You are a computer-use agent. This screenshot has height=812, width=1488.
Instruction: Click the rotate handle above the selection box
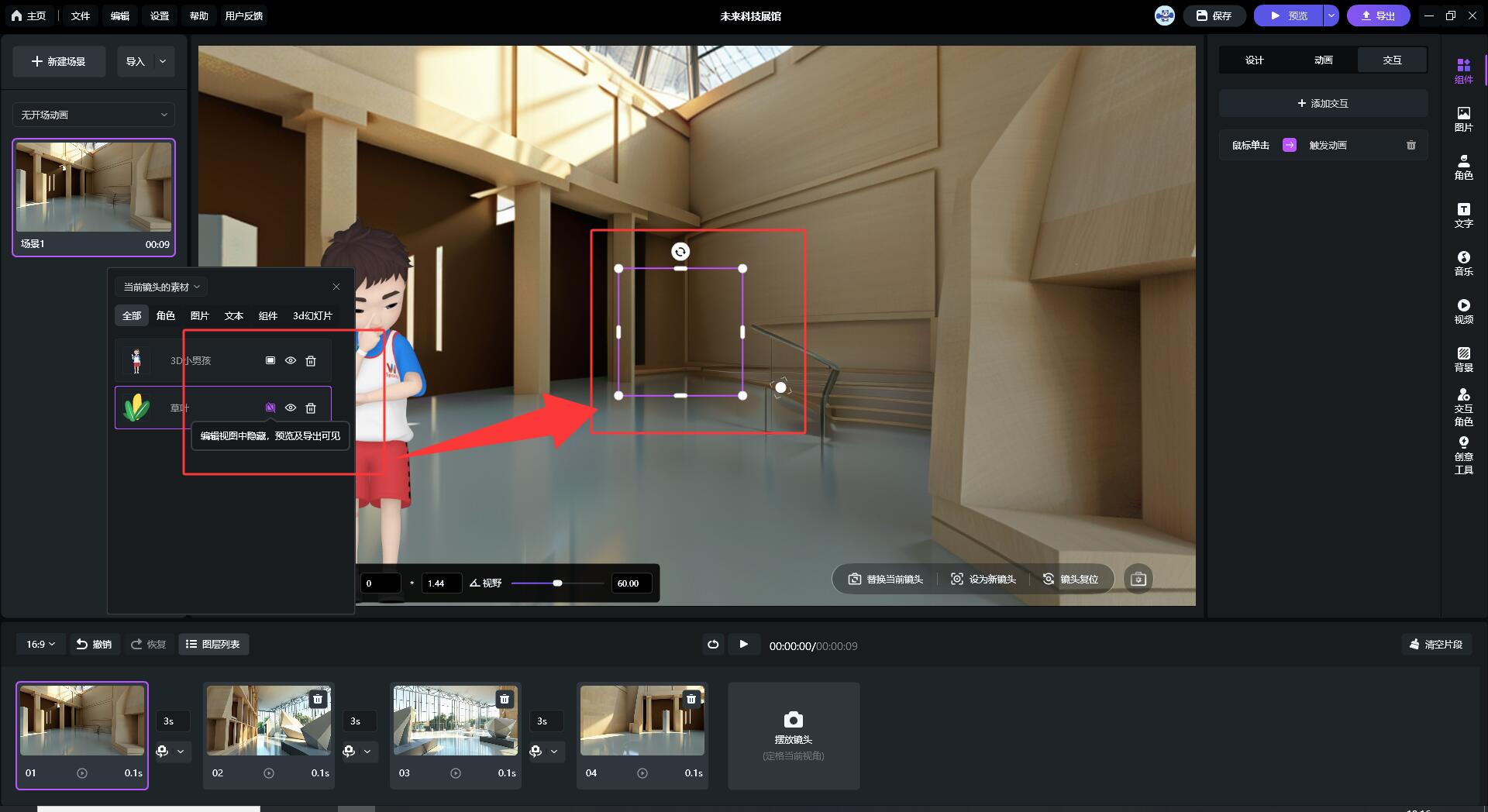[x=680, y=252]
